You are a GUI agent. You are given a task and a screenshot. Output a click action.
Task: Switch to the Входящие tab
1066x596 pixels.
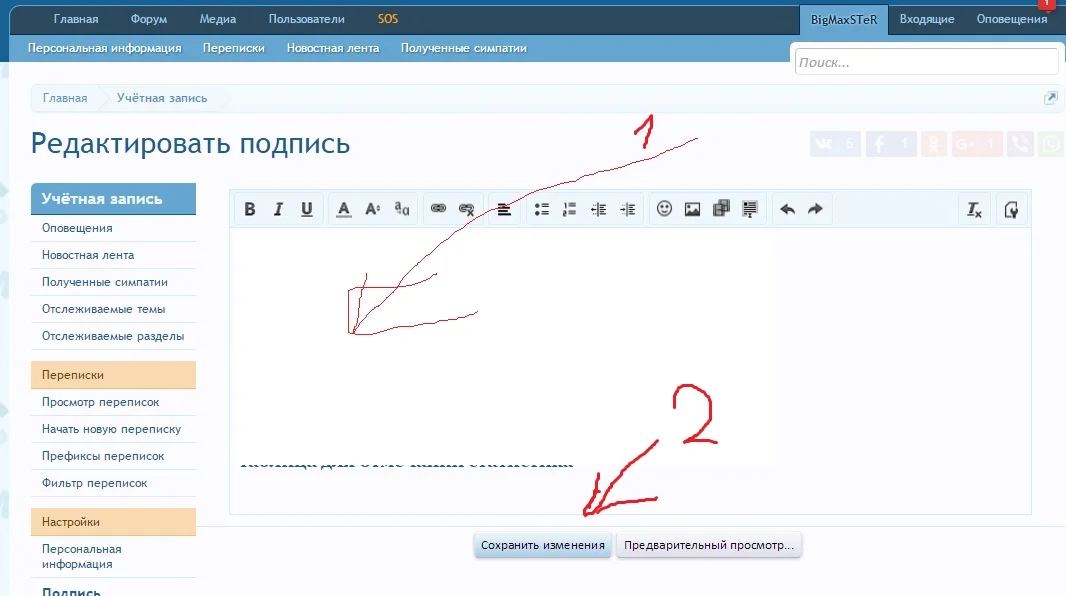pyautogui.click(x=926, y=18)
